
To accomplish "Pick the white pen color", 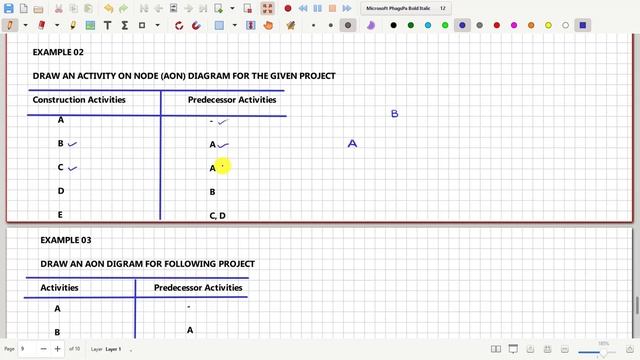I will pos(565,25).
